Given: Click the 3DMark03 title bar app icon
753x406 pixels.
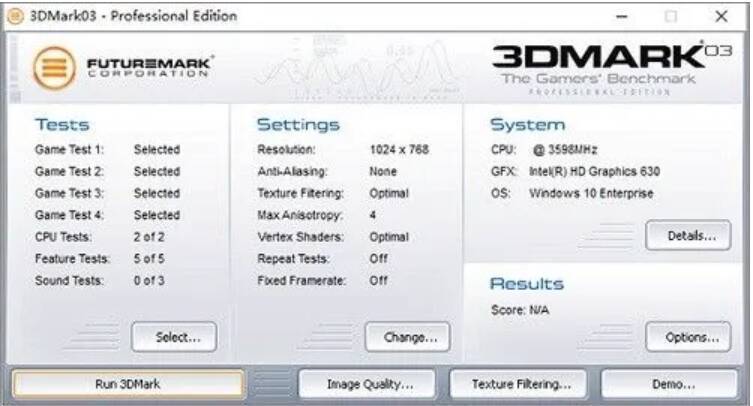Looking at the screenshot, I should tap(15, 16).
